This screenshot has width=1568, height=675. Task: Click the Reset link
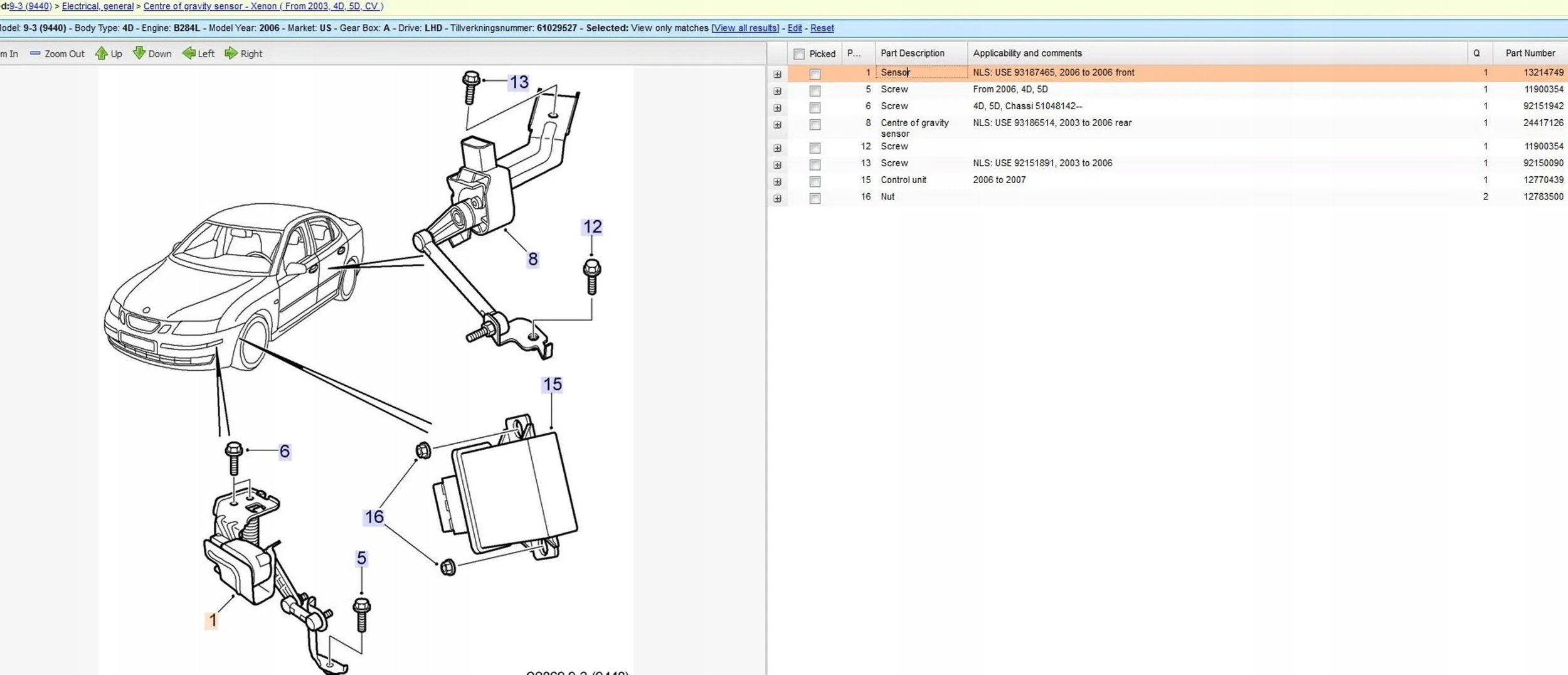822,28
